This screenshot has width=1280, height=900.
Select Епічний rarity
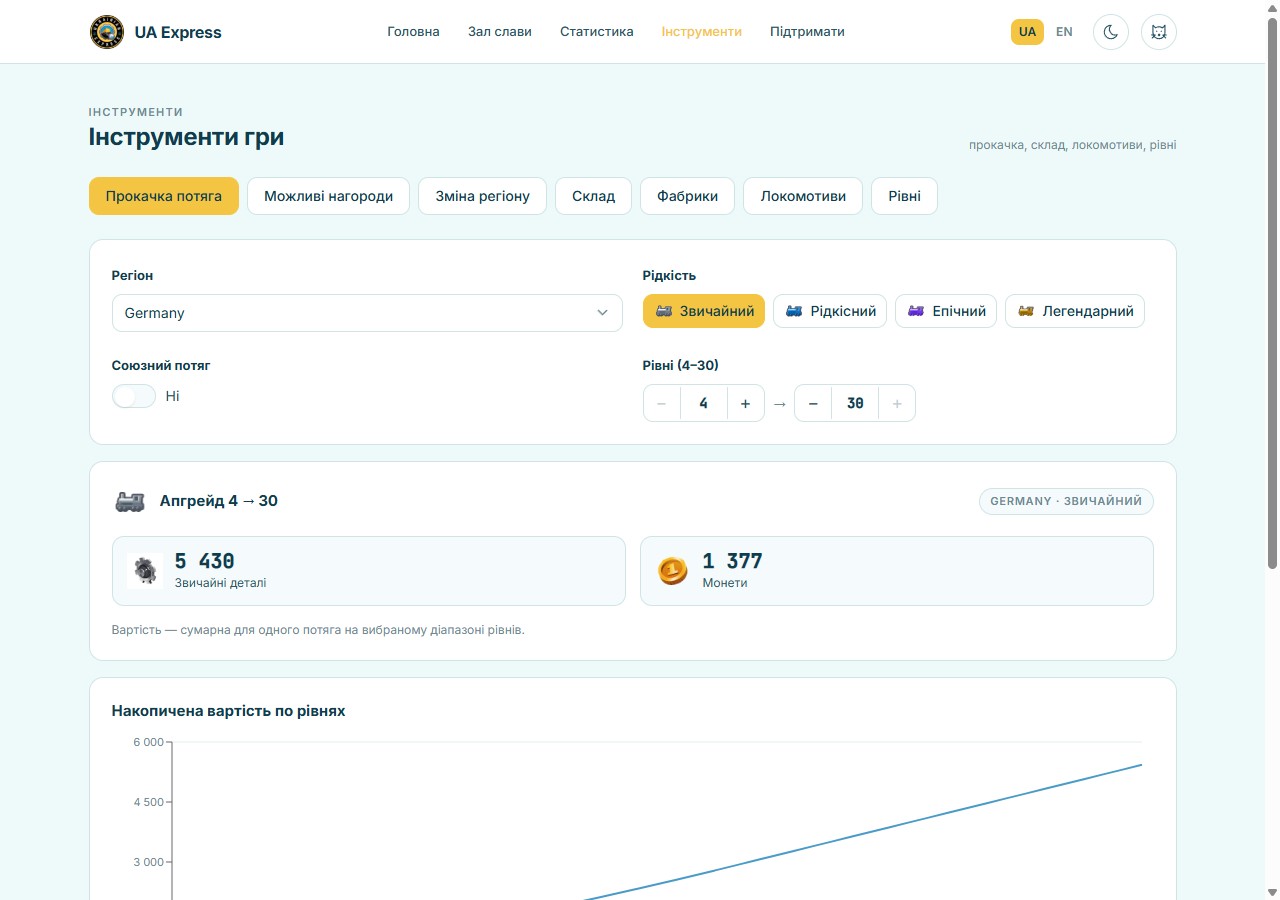click(x=946, y=311)
